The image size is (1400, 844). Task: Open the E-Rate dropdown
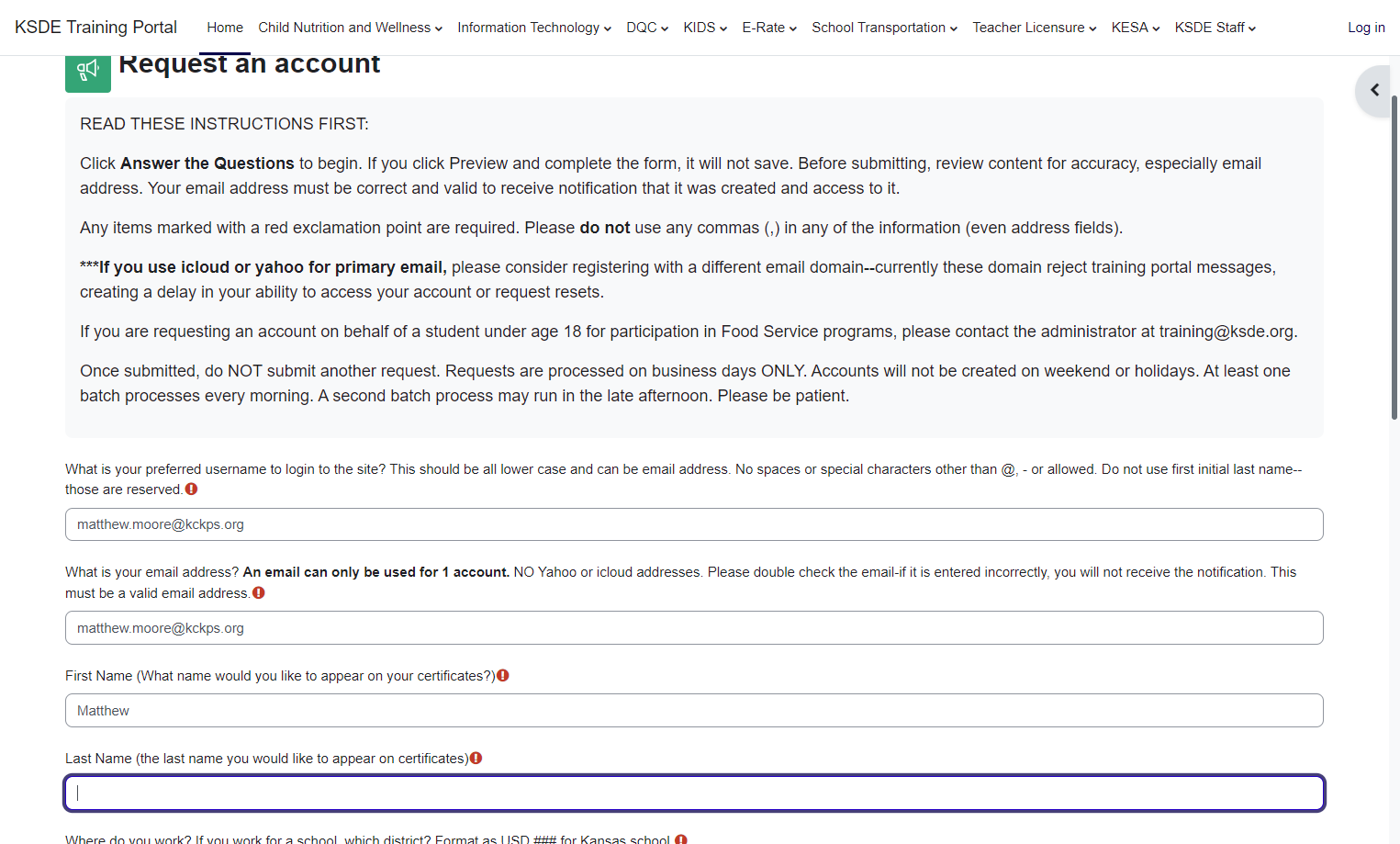pyautogui.click(x=769, y=28)
